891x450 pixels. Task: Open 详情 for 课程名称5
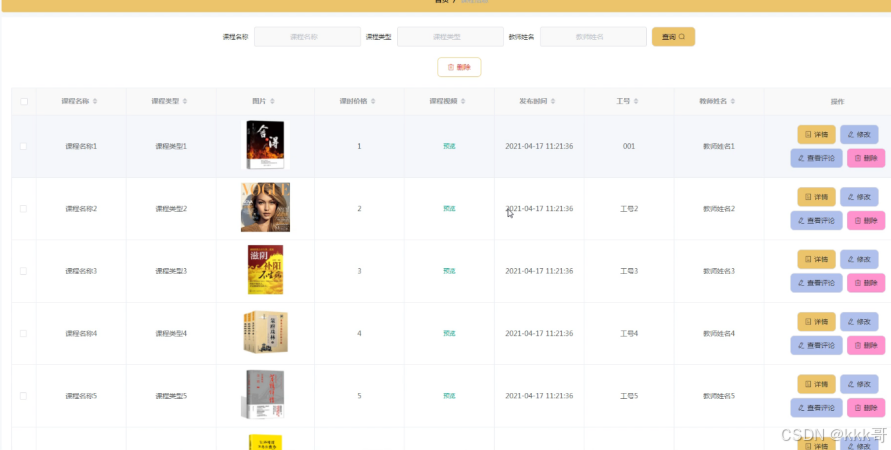coord(817,385)
